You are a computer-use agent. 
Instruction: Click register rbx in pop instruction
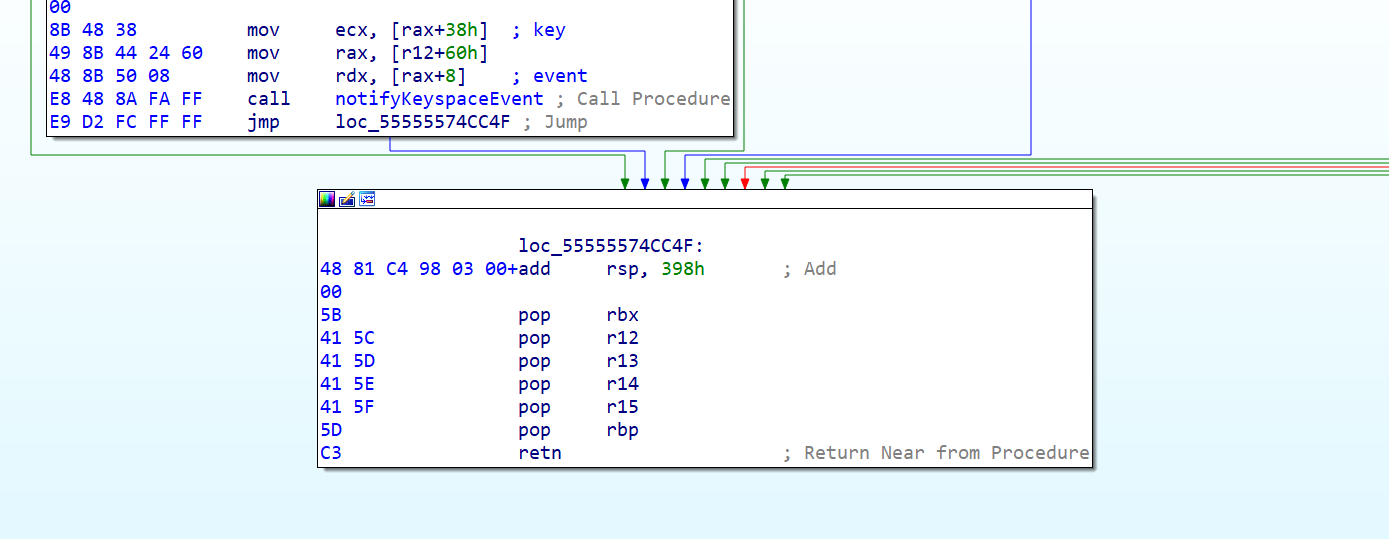coord(622,315)
